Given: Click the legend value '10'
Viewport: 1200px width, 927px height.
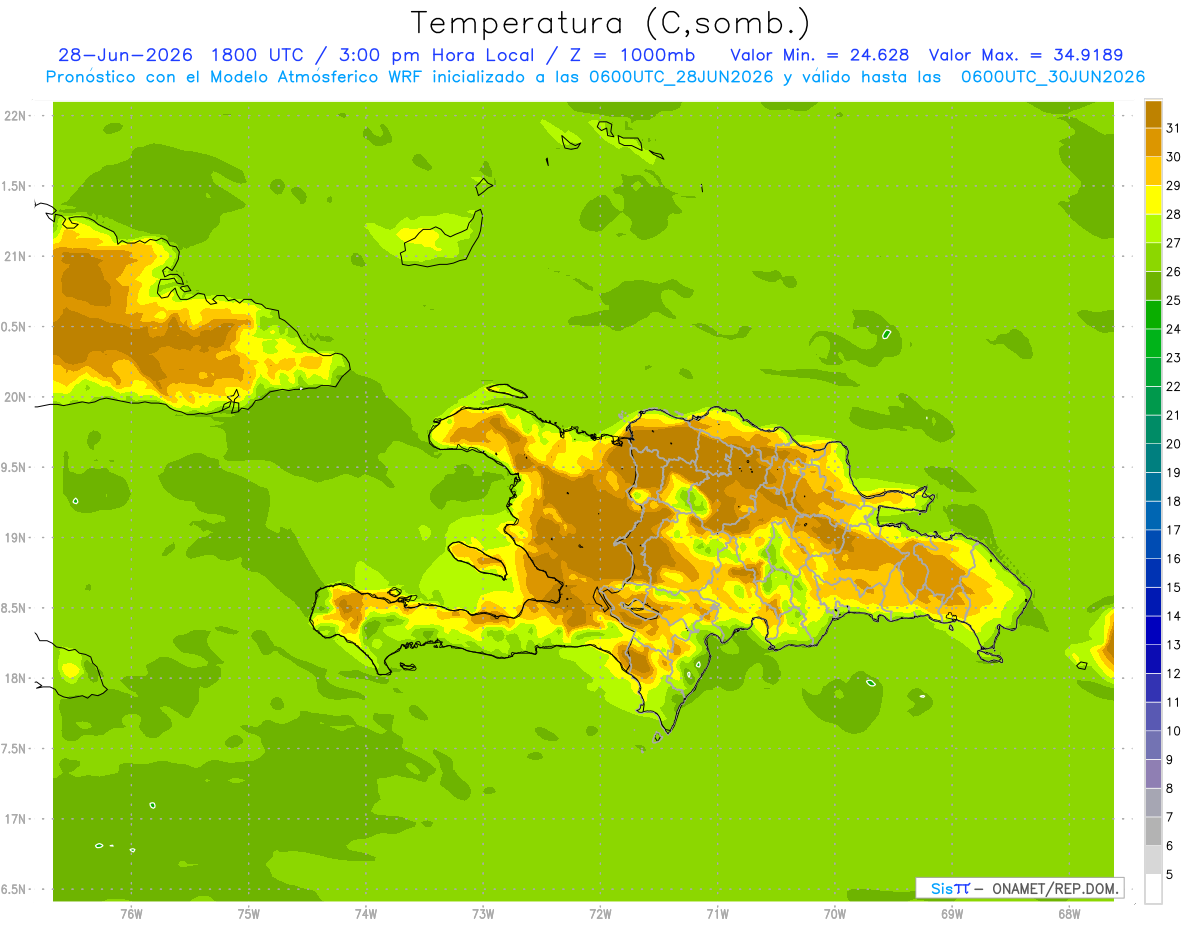Looking at the screenshot, I should 1174,731.
